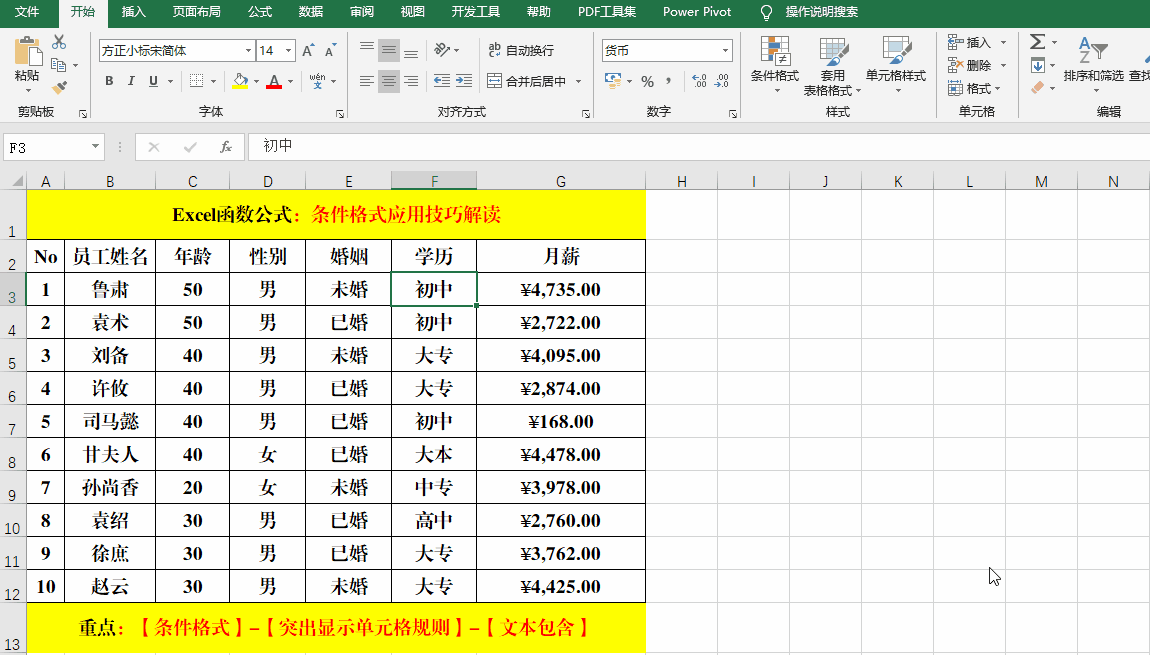Image resolution: width=1150 pixels, height=655 pixels.
Task: Click the Clear eraser icon
Action: coord(1037,88)
